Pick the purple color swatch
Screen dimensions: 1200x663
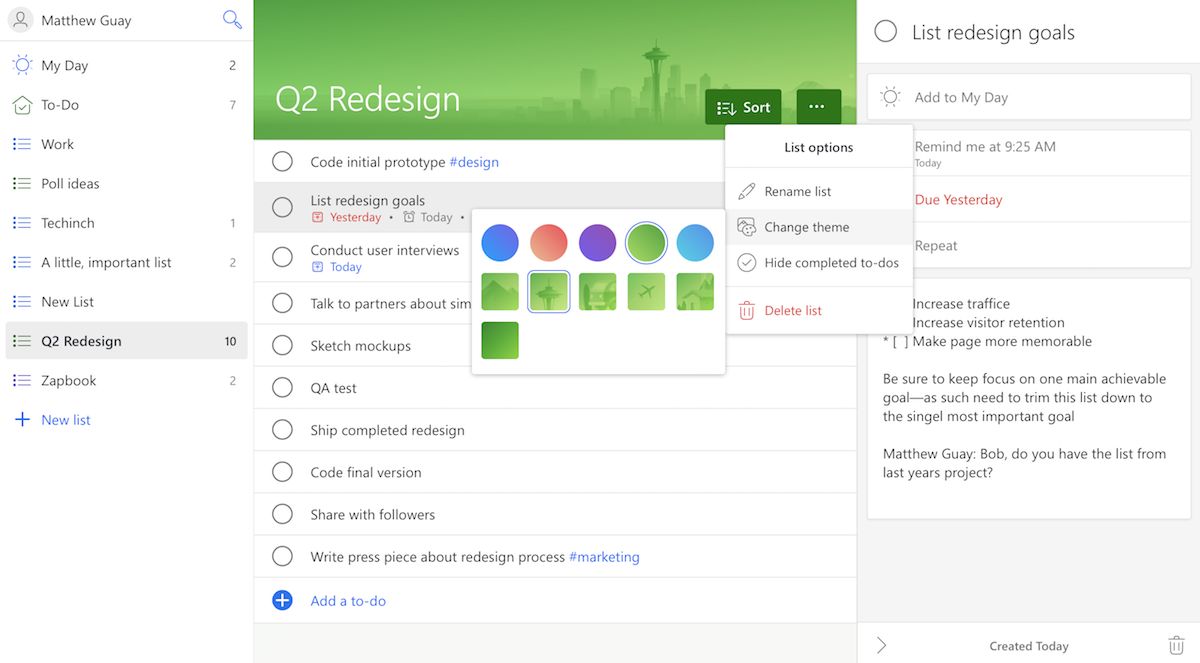coord(597,243)
